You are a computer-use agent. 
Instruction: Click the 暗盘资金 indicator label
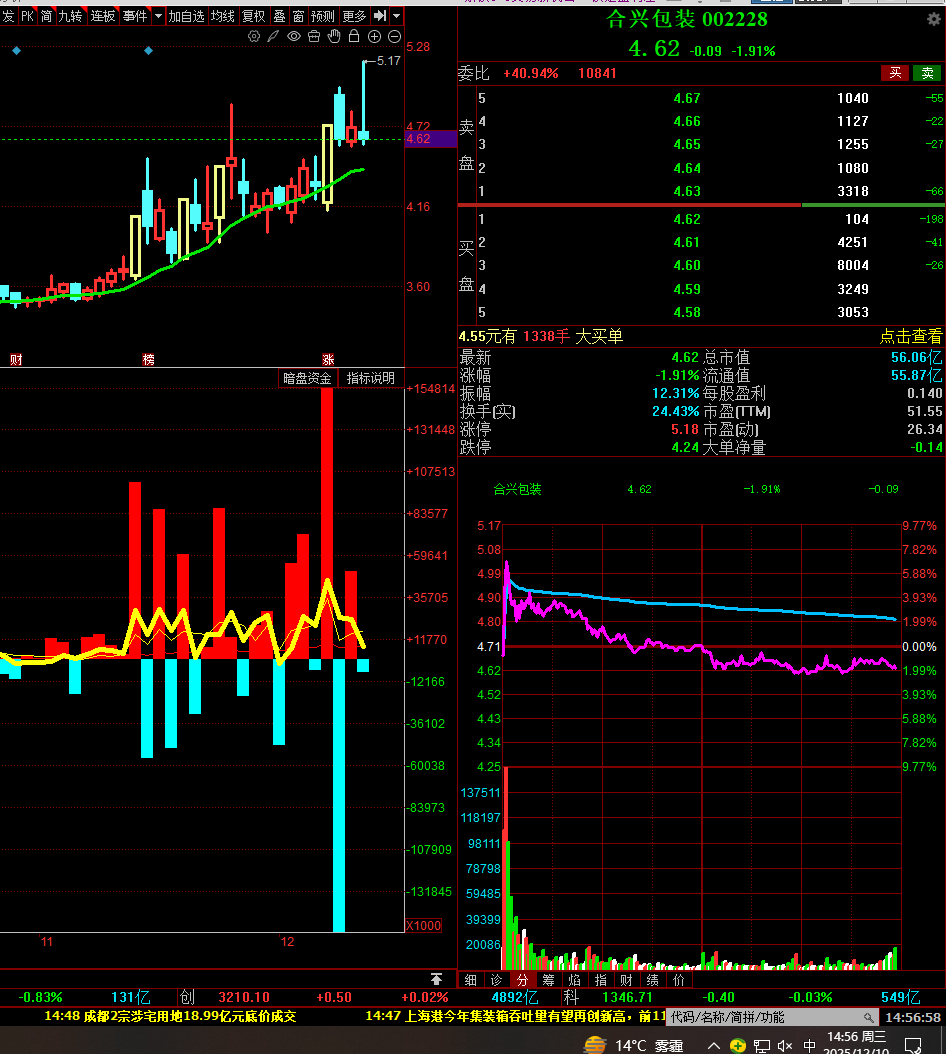[307, 378]
